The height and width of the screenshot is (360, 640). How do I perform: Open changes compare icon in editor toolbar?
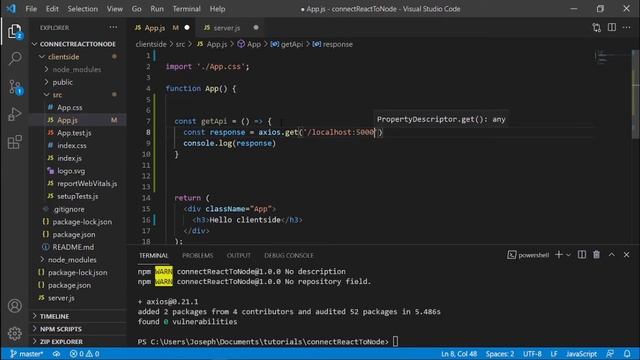pyautogui.click(x=596, y=27)
